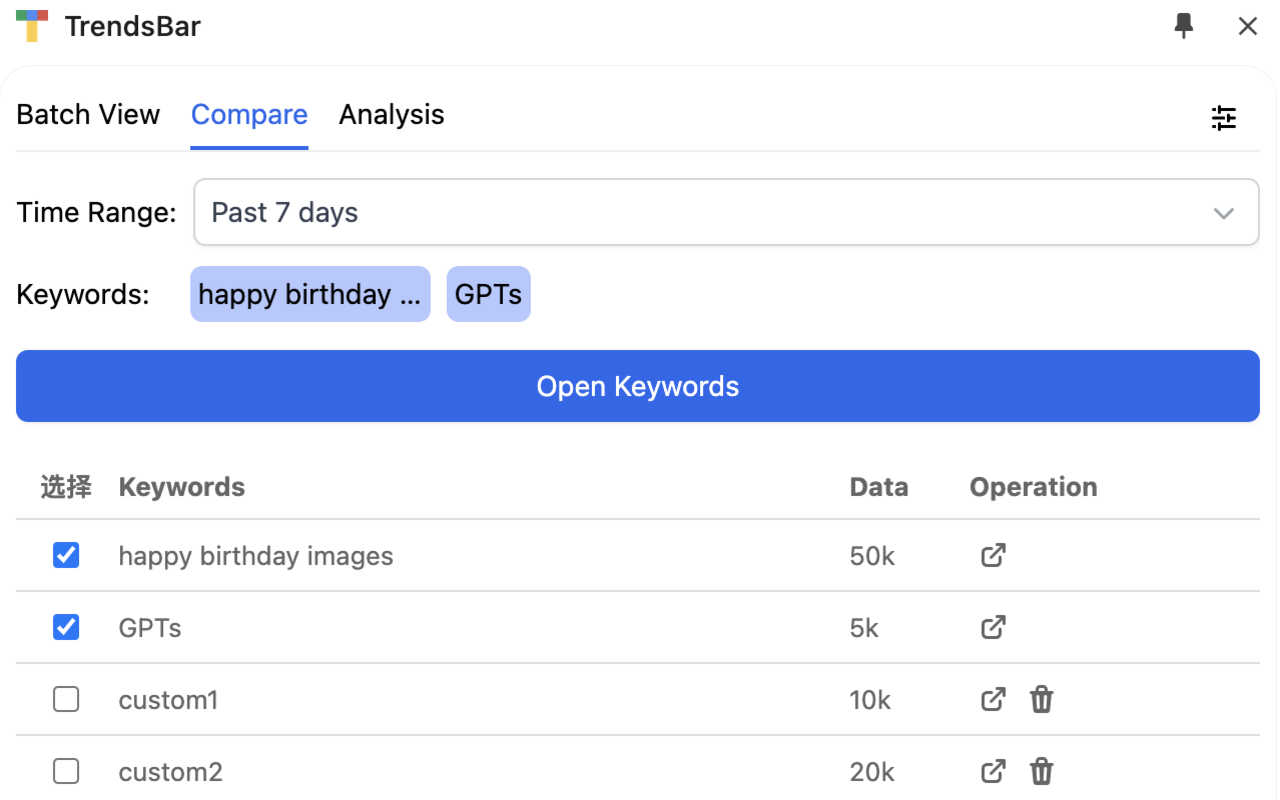This screenshot has width=1280, height=800.
Task: Delete the custom2 keyword
Action: 1041,771
